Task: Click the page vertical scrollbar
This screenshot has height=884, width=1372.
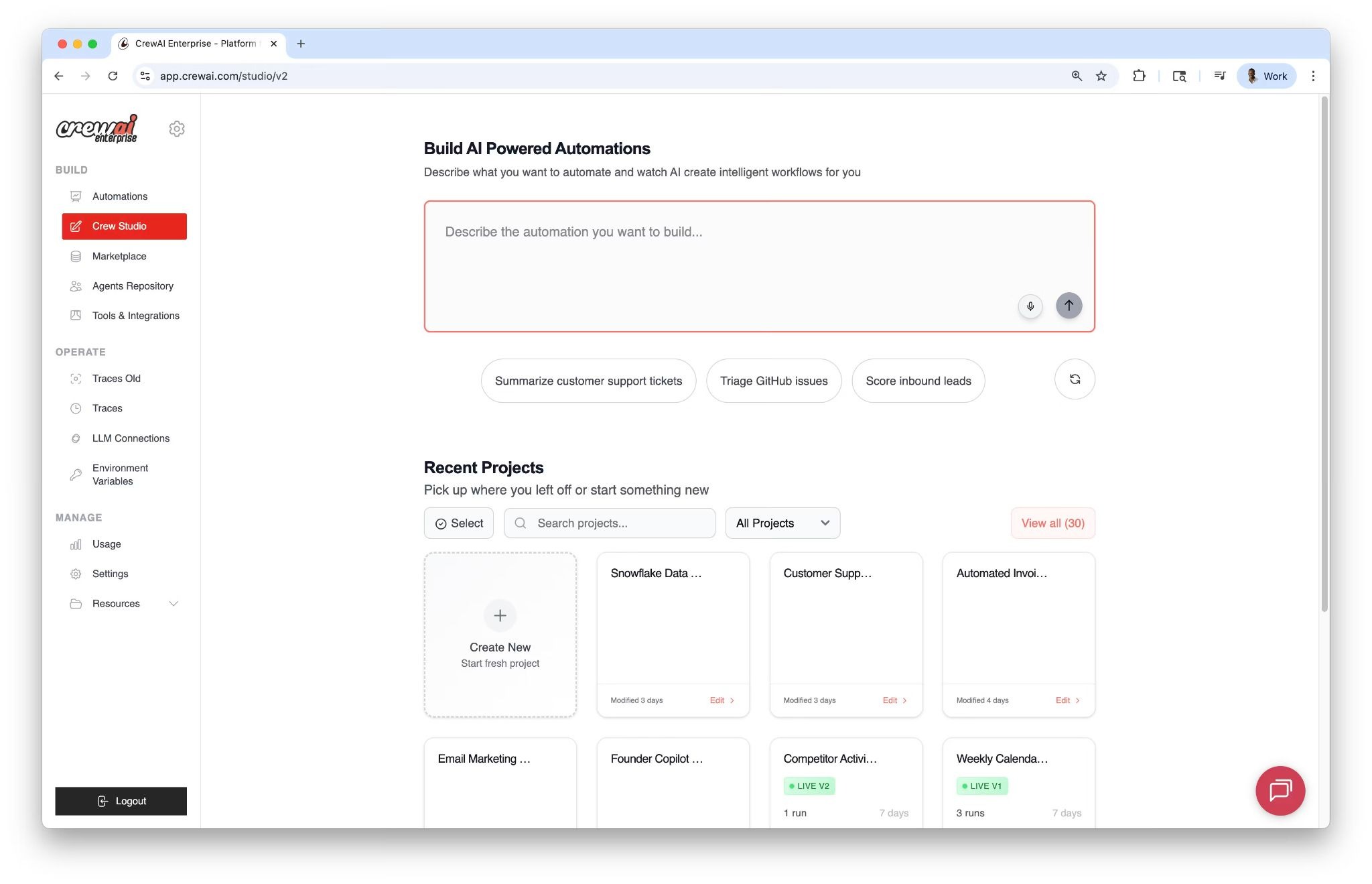Action: [x=1324, y=355]
